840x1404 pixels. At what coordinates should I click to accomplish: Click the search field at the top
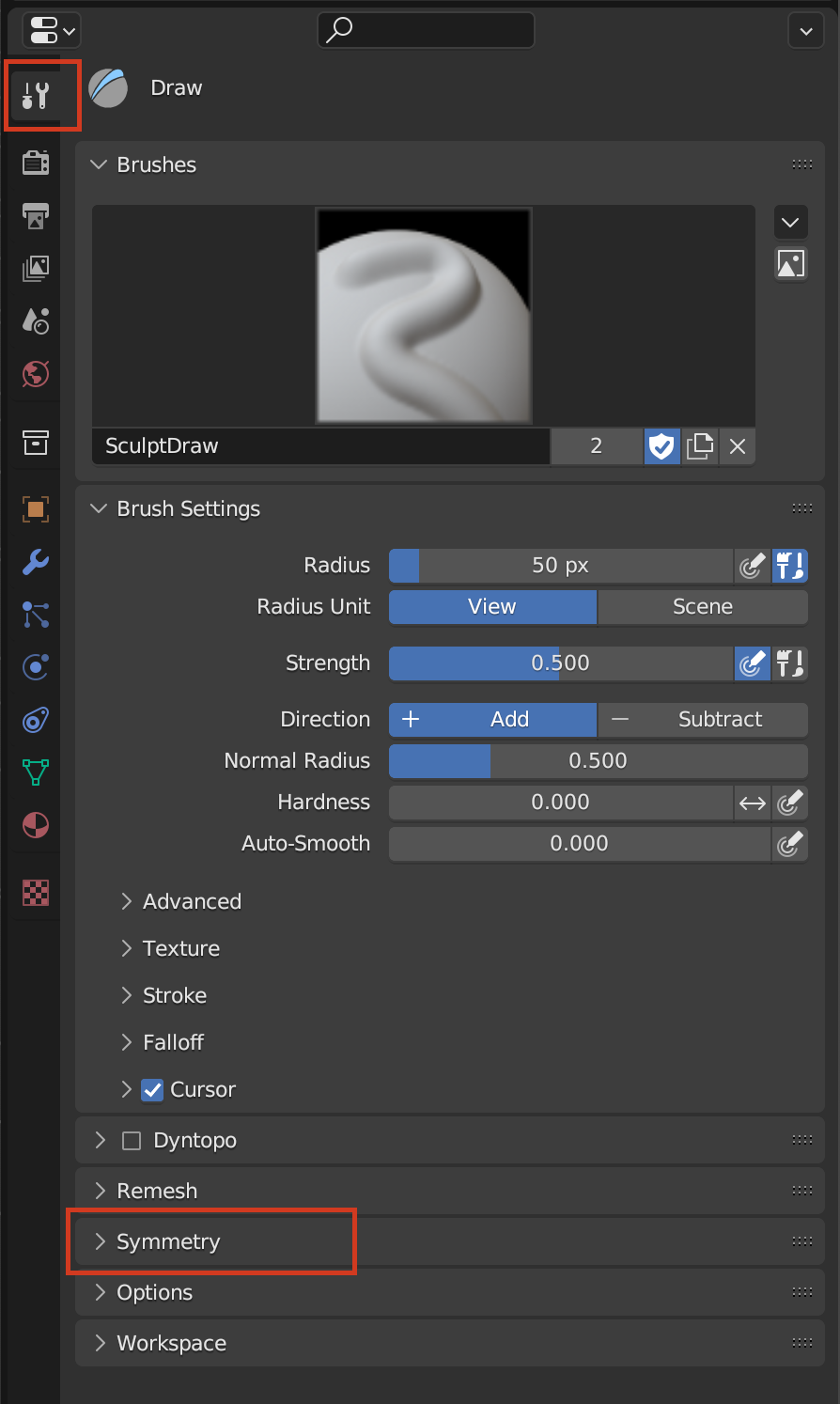(426, 30)
